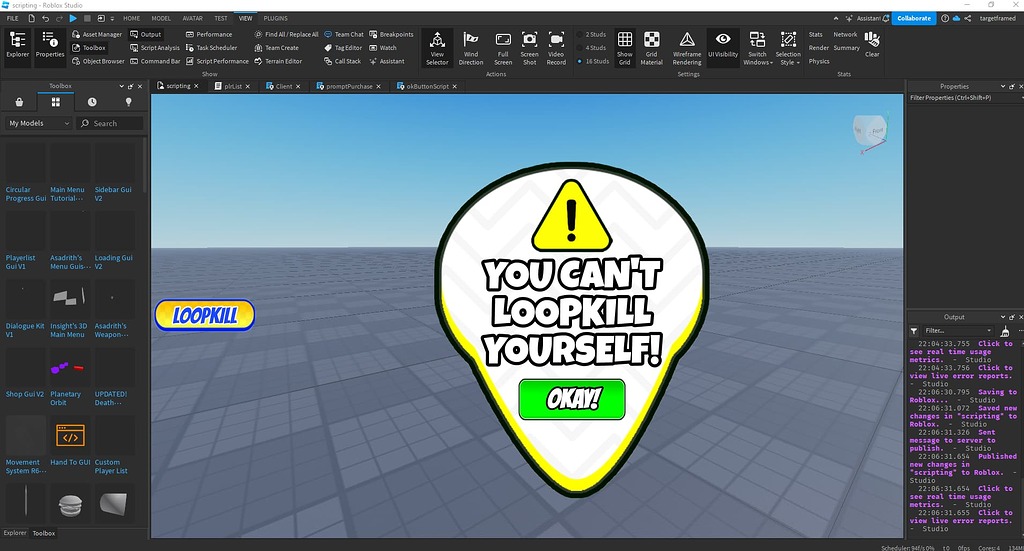Toggle the Toolbox window in ribbon
Viewport: 1024px width, 551px height.
[x=89, y=48]
